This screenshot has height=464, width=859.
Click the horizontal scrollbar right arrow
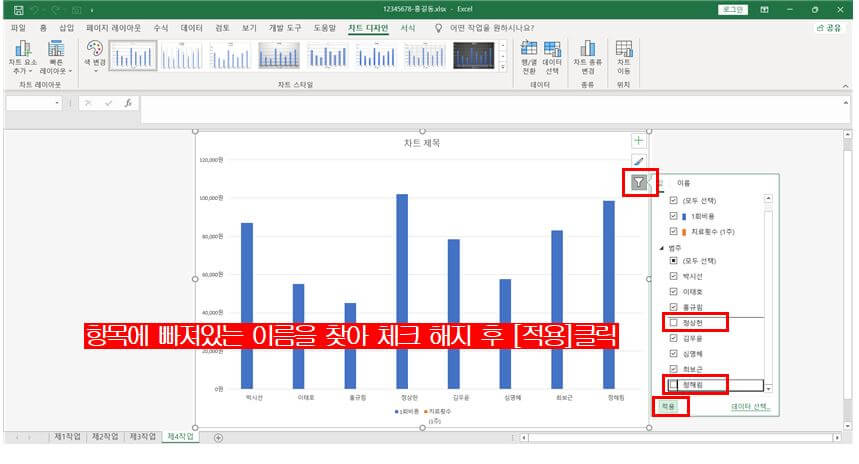click(x=837, y=438)
